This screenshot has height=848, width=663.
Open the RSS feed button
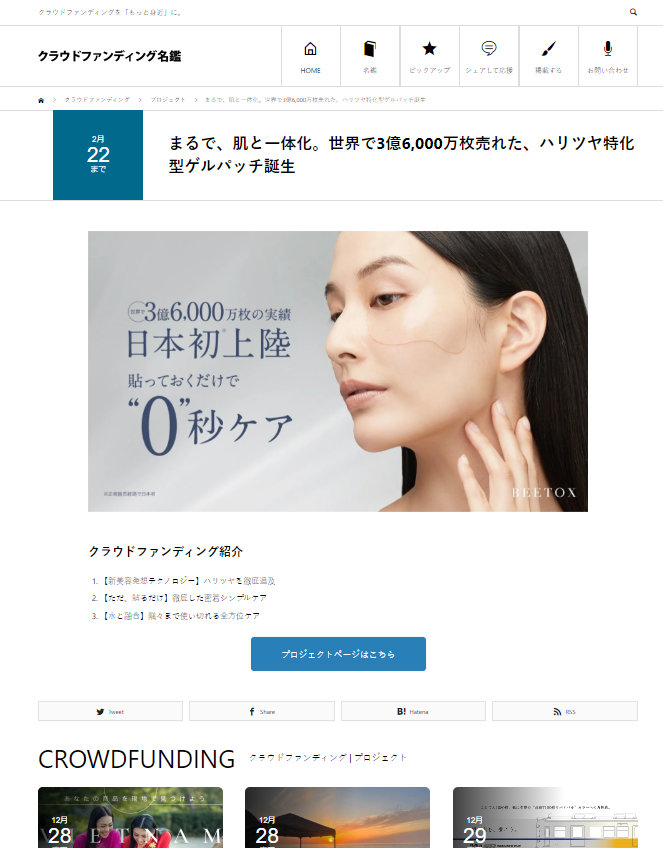coord(565,711)
